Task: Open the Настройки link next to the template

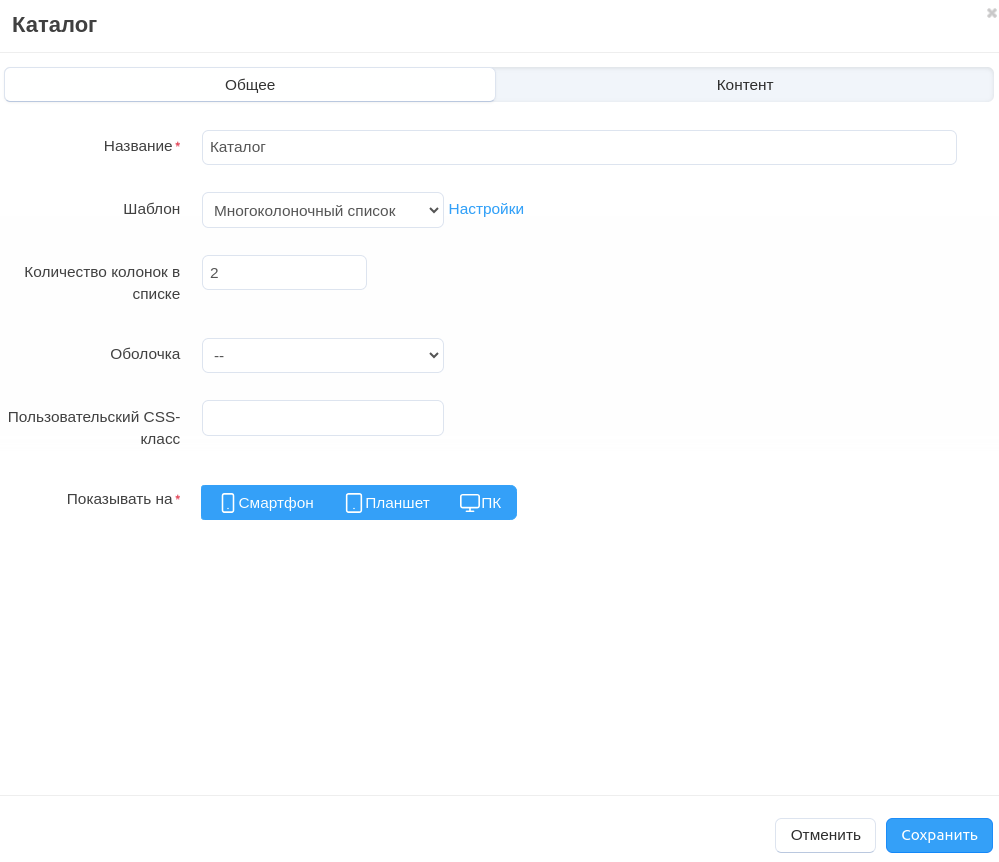Action: 486,209
